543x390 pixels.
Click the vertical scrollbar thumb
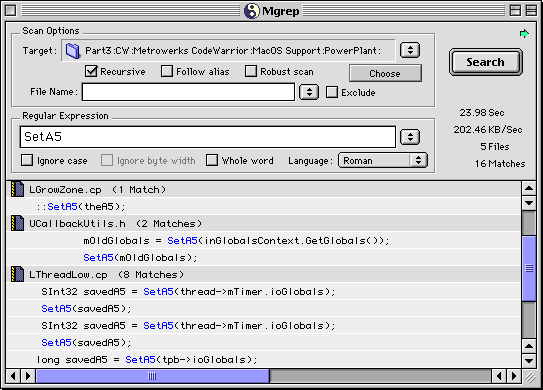pyautogui.click(x=529, y=268)
